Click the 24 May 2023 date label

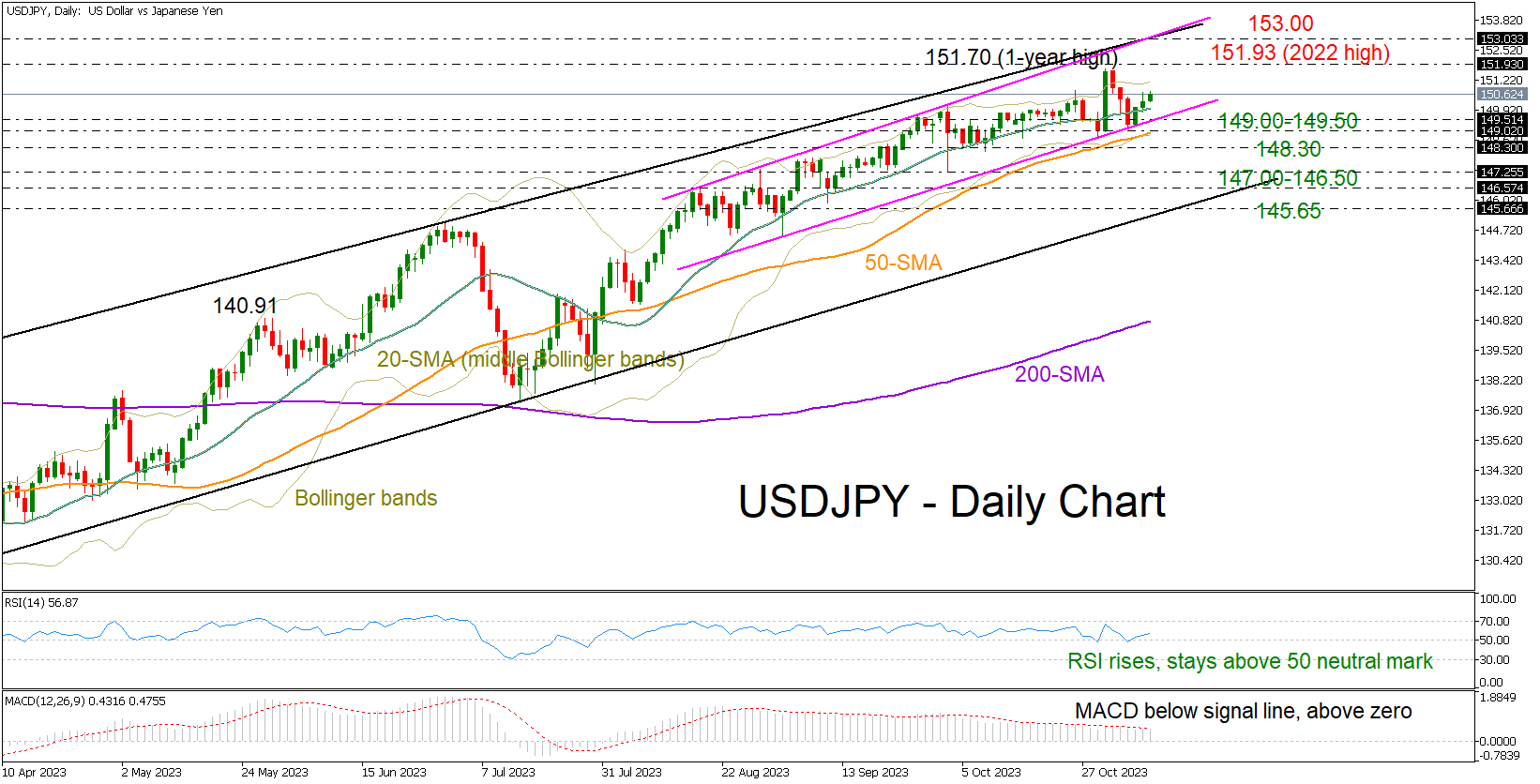tap(275, 773)
